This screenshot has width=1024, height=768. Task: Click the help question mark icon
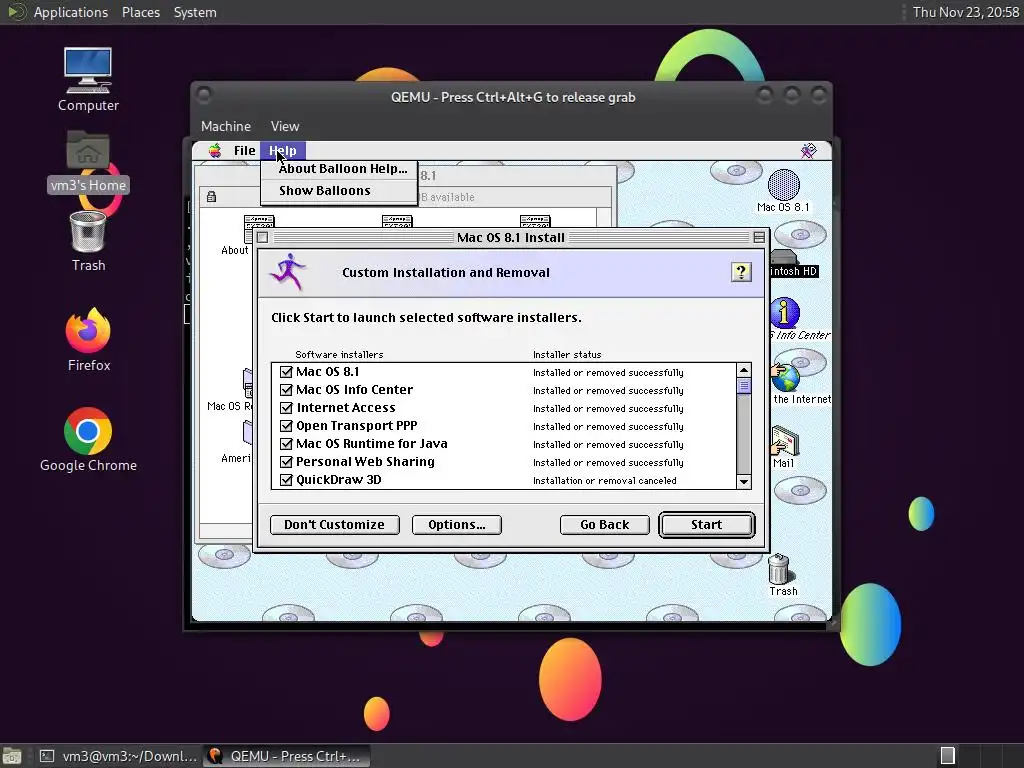click(x=741, y=272)
